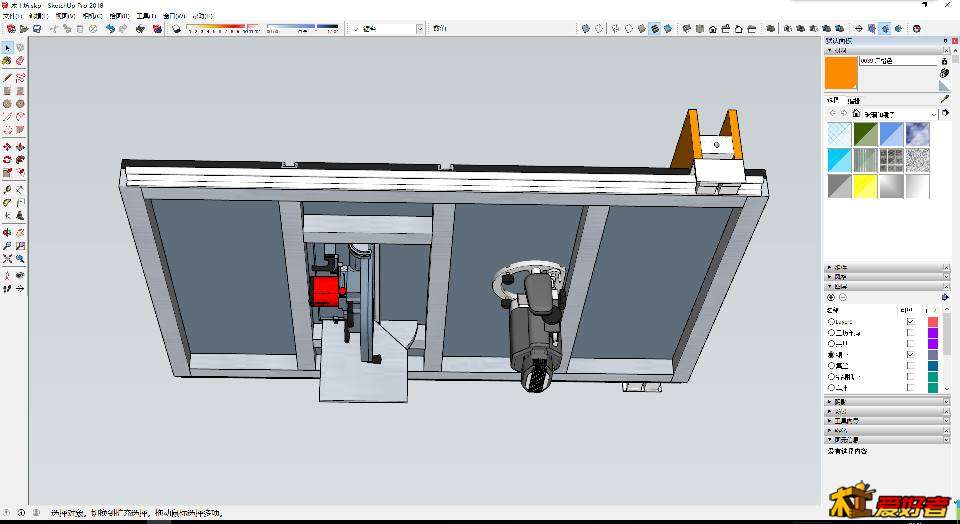
Task: Select the Tape Measure tool
Action: pyautogui.click(x=7, y=190)
